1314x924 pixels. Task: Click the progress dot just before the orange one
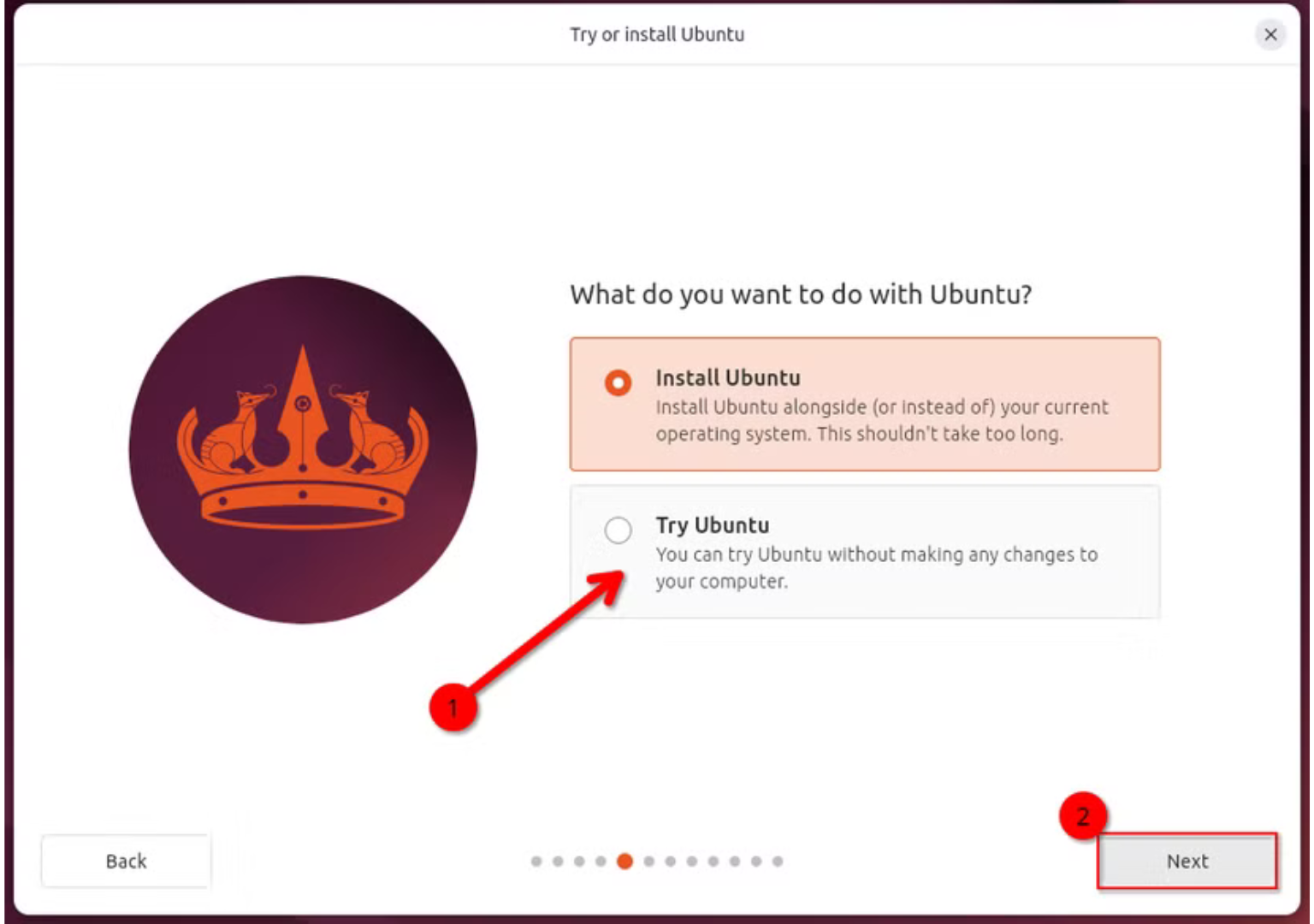tap(601, 861)
